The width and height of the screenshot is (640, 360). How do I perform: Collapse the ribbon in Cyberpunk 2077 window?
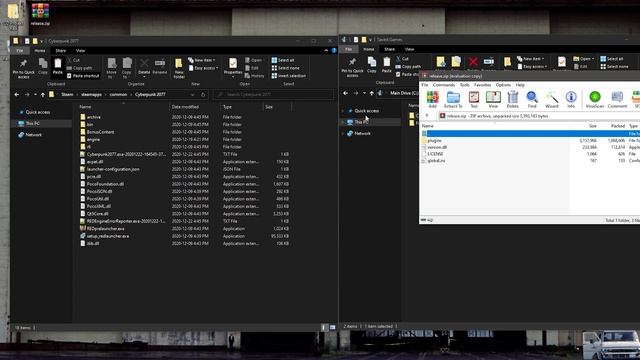[326, 51]
